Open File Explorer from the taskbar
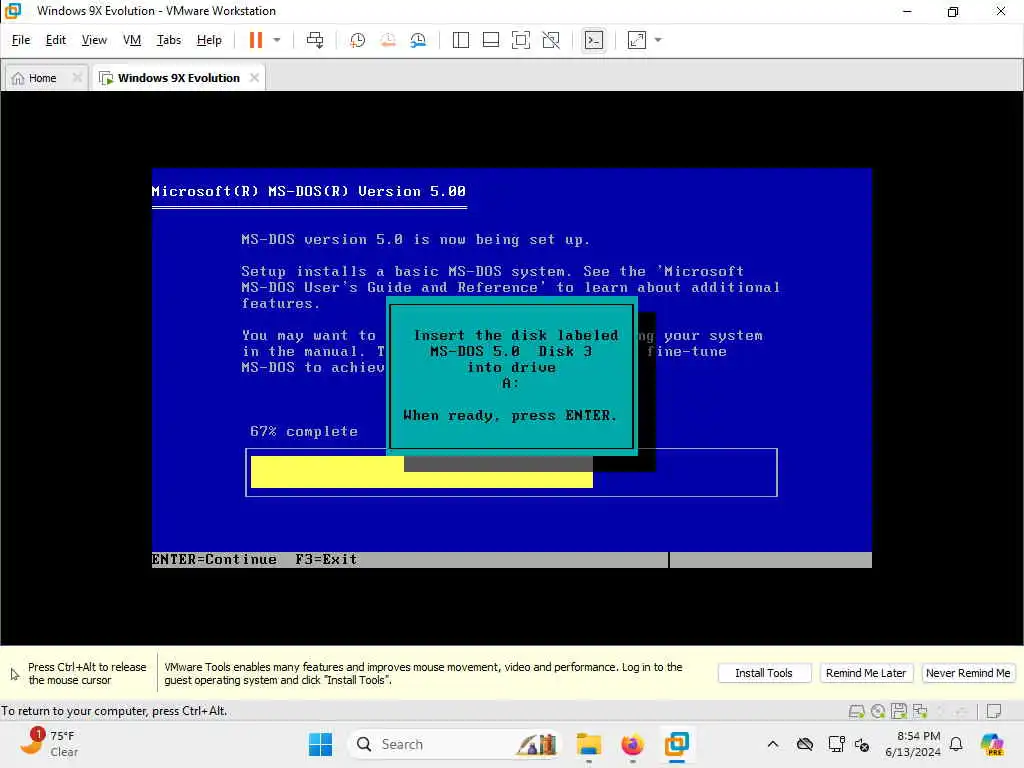This screenshot has width=1024, height=768. click(x=588, y=744)
